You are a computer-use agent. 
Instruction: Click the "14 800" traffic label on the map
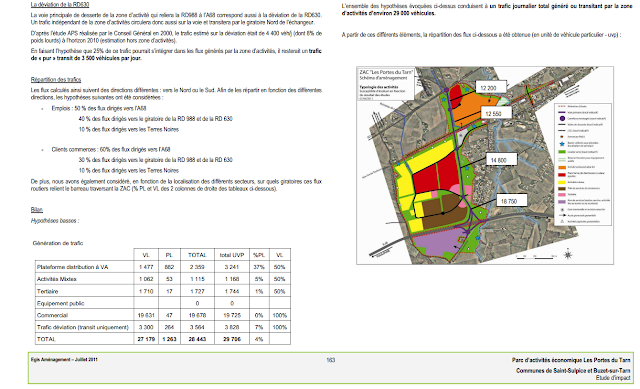tap(502, 160)
